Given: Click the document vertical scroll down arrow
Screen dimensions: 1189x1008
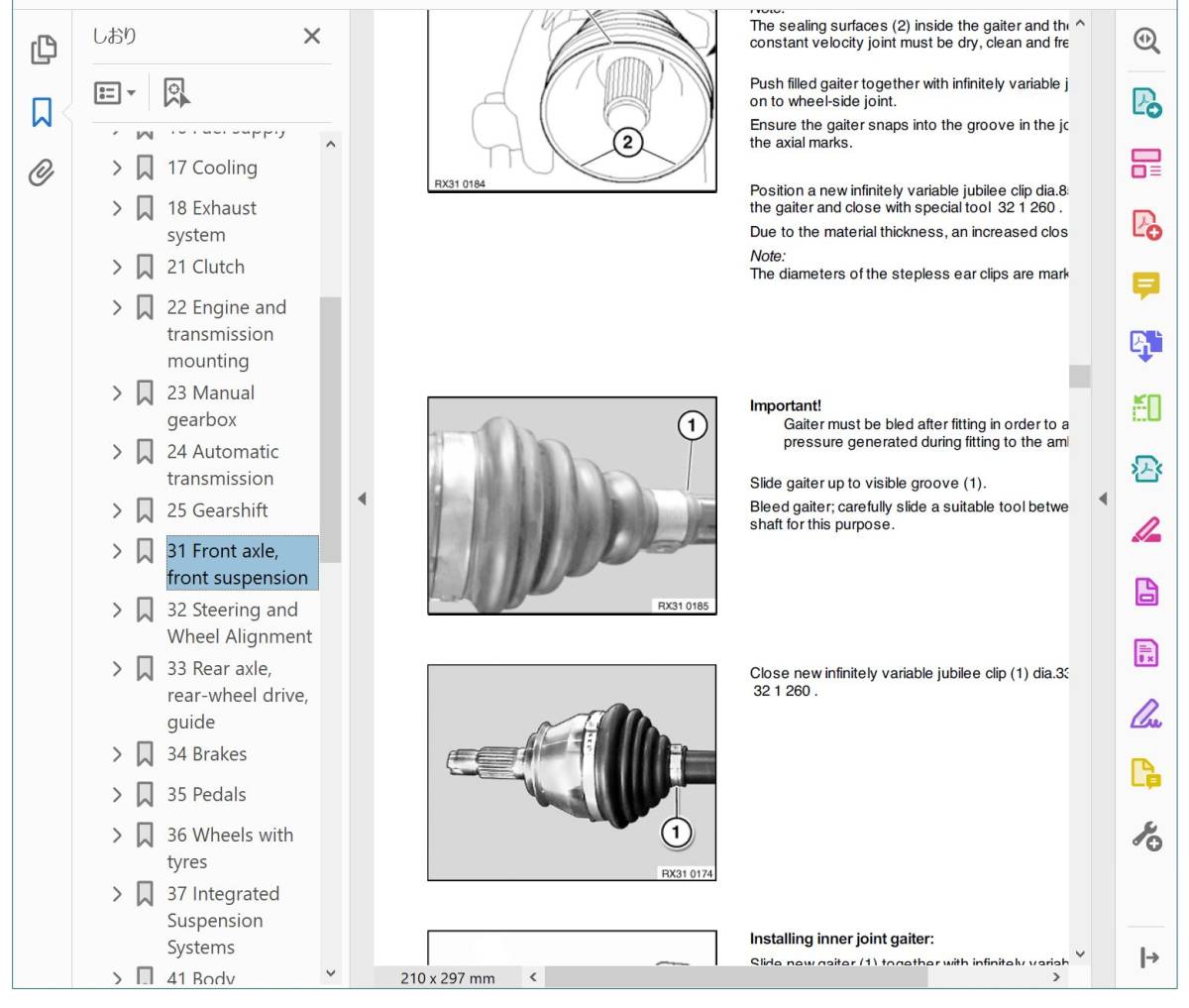Looking at the screenshot, I should click(x=1080, y=954).
